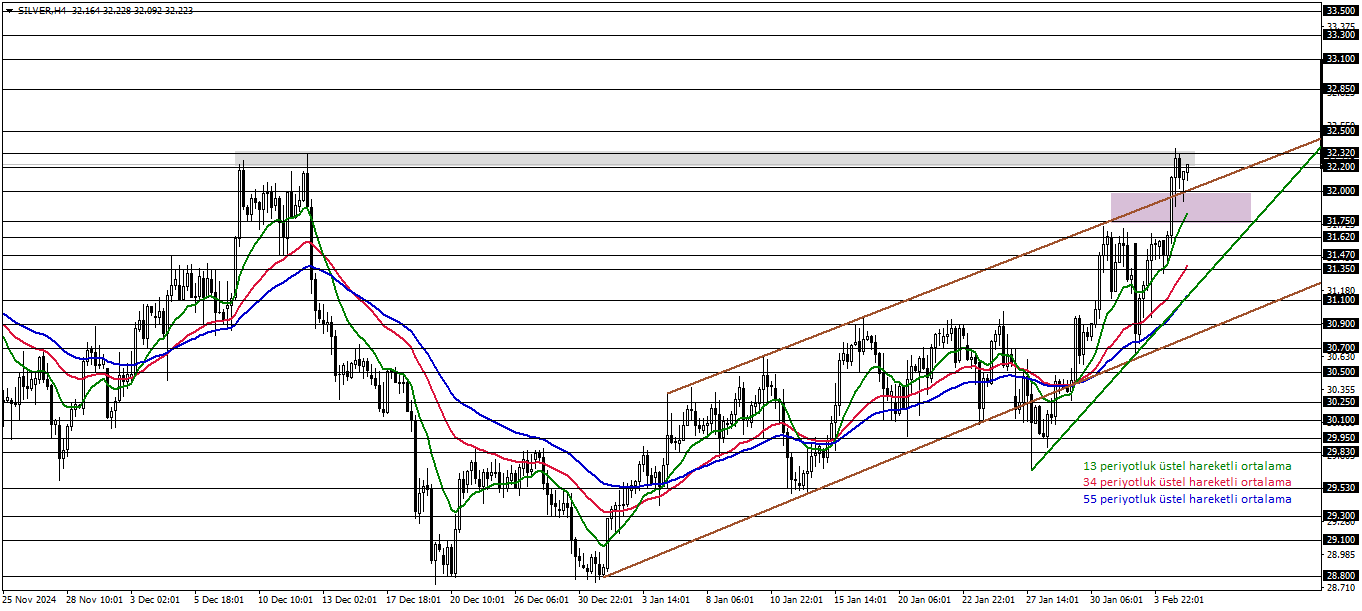Click the 32.850 price label
Viewport: 1362px width, 611px height.
pos(1340,89)
